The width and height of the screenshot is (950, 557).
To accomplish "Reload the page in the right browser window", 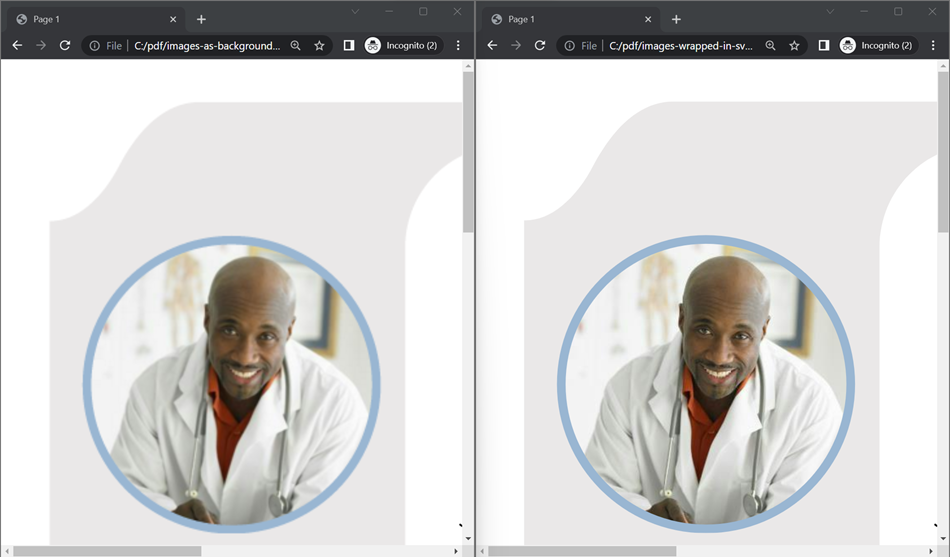I will tap(540, 45).
